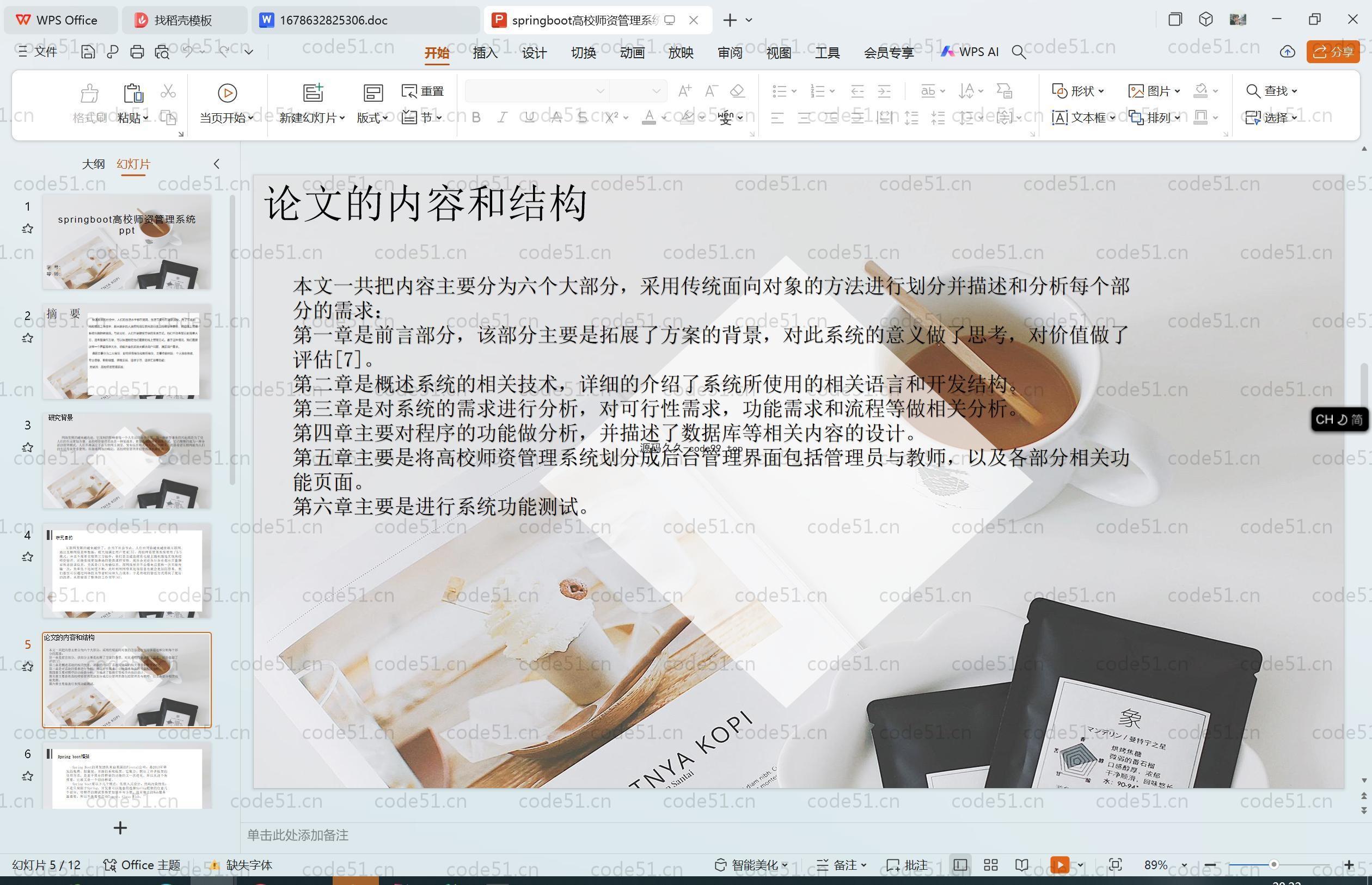
Task: Toggle Underline formatting
Action: pyautogui.click(x=529, y=118)
